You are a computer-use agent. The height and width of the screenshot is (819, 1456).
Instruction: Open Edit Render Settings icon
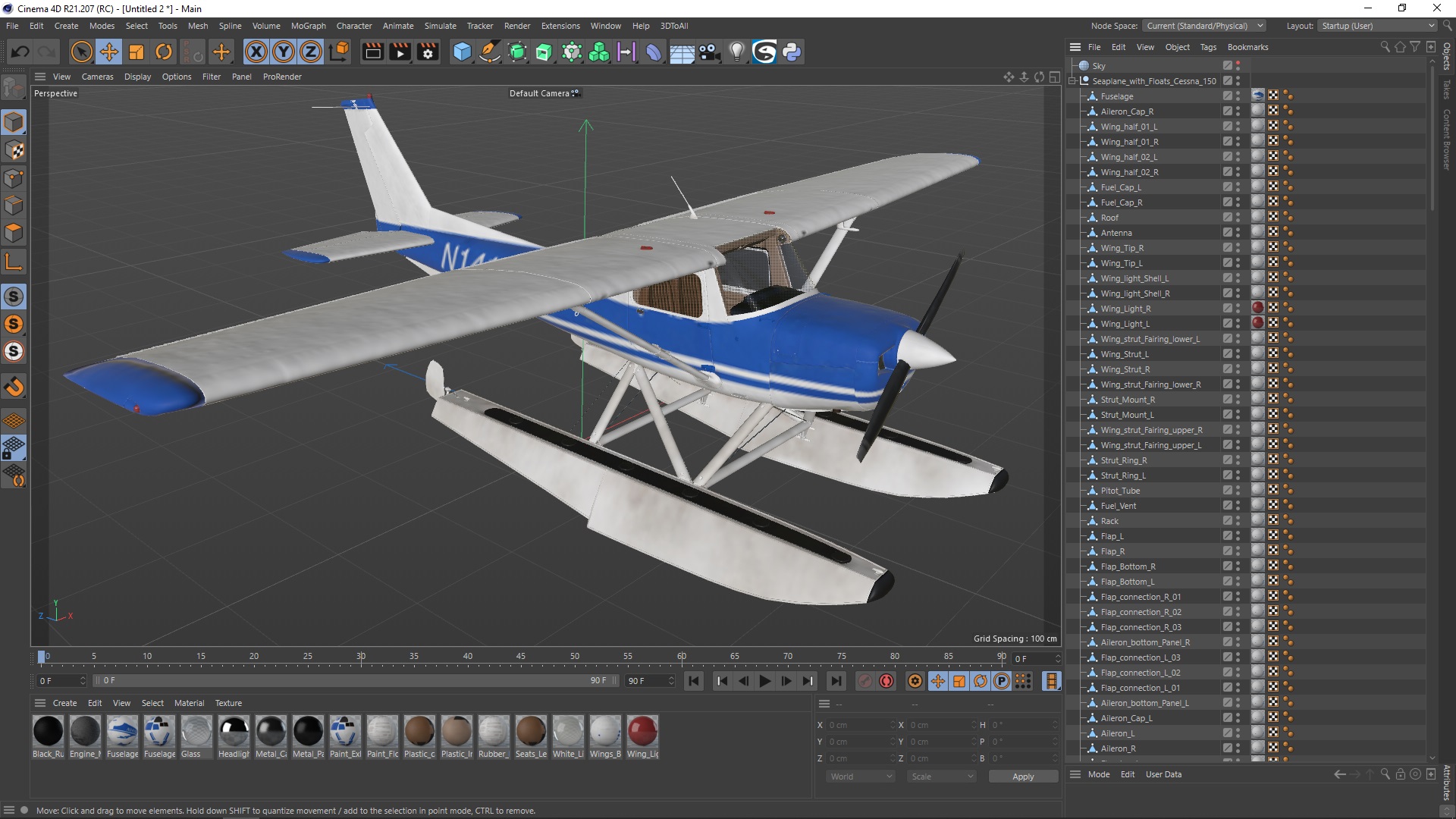coord(428,52)
